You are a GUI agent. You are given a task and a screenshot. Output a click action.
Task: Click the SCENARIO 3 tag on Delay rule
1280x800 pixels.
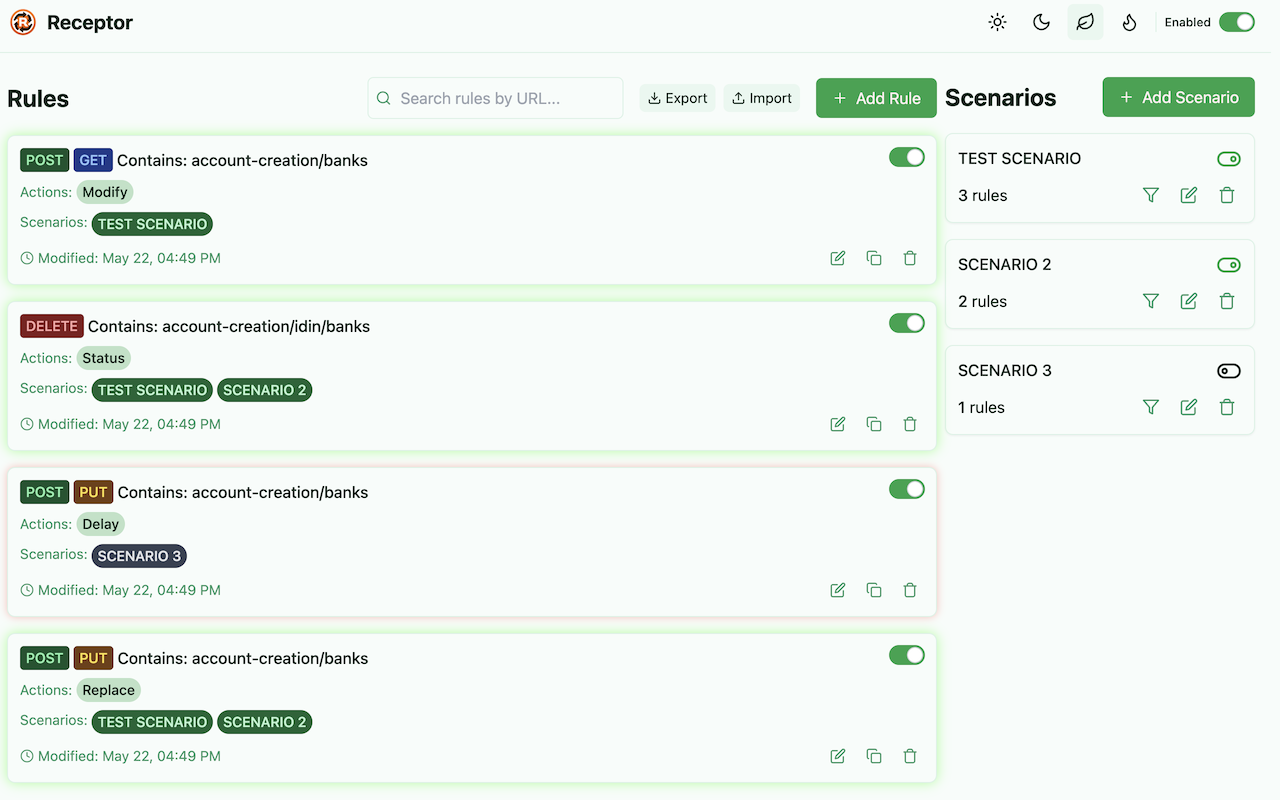tap(139, 556)
